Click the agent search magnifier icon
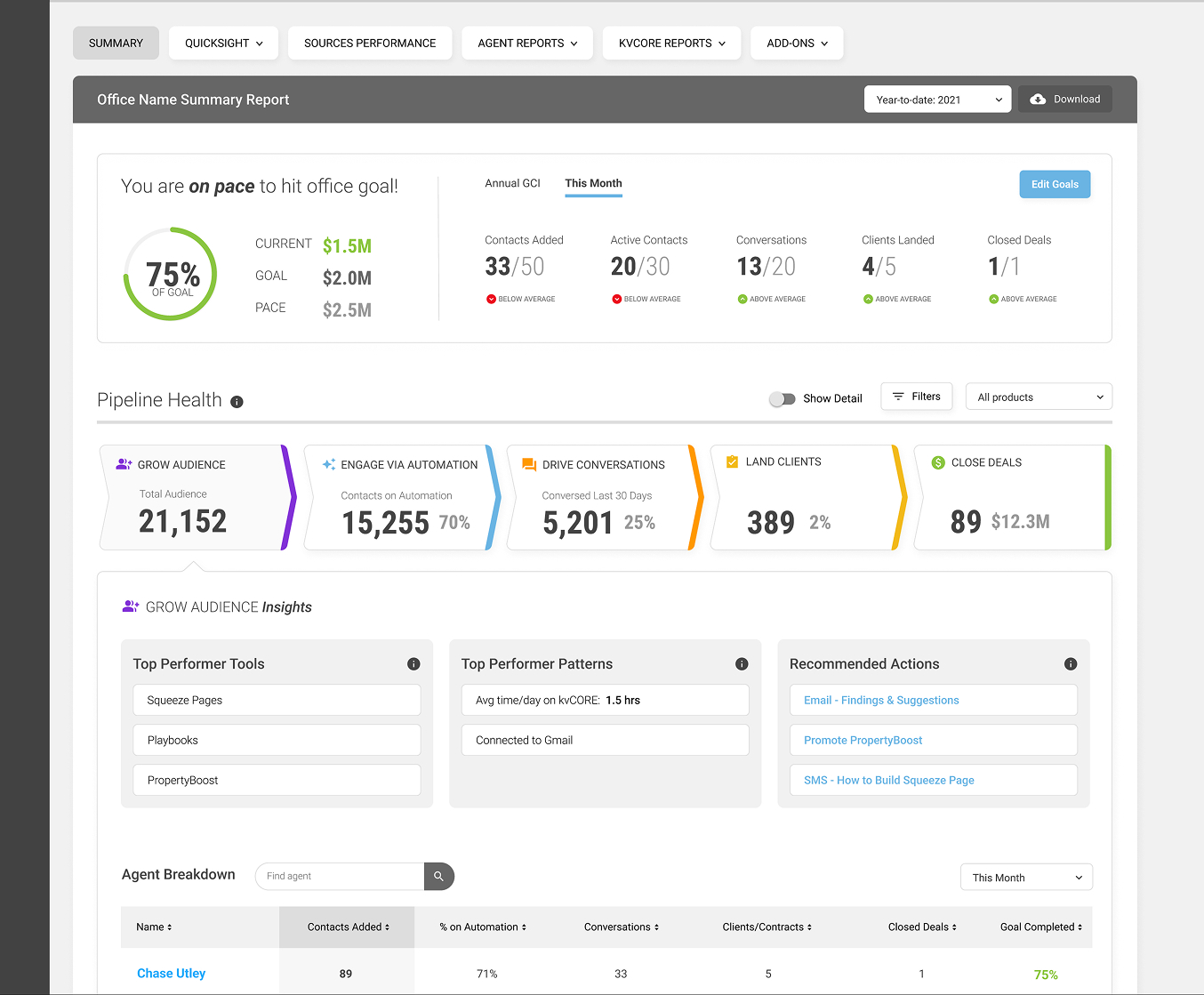 [438, 877]
